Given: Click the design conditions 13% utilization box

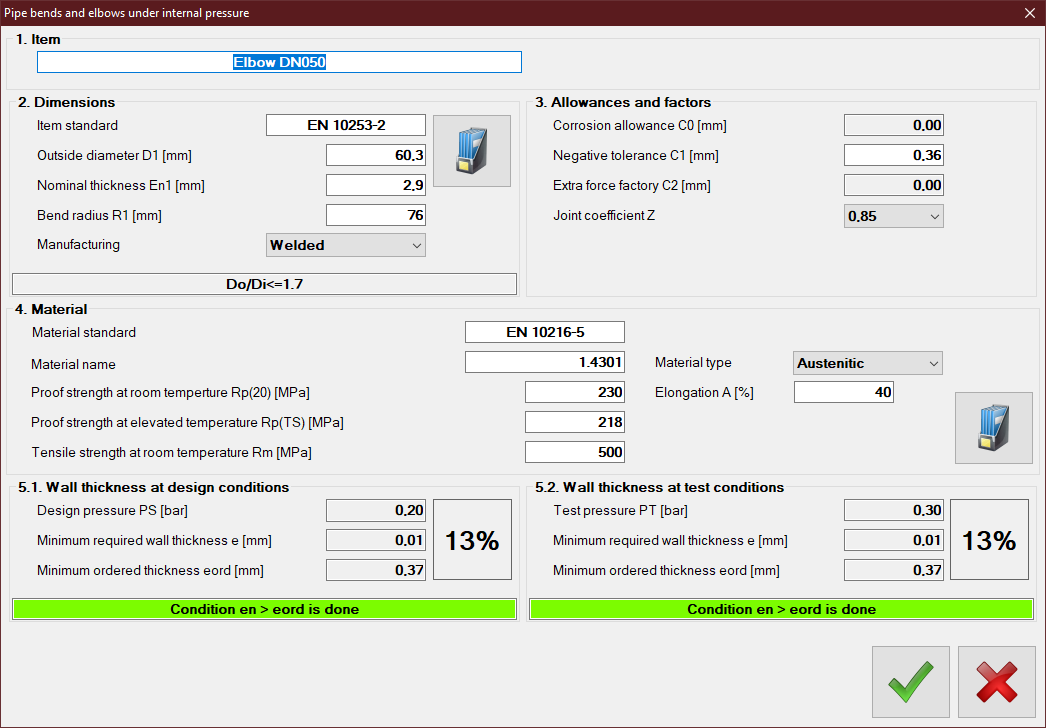Looking at the screenshot, I should (x=472, y=541).
